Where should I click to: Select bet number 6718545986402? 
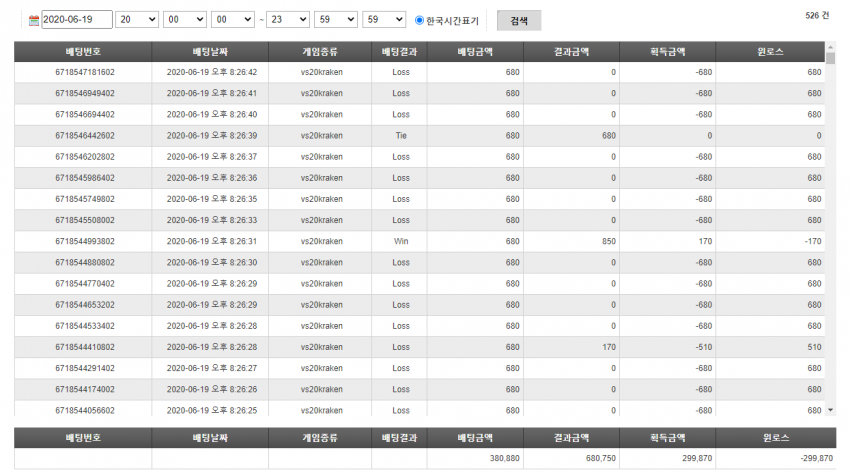(x=85, y=178)
